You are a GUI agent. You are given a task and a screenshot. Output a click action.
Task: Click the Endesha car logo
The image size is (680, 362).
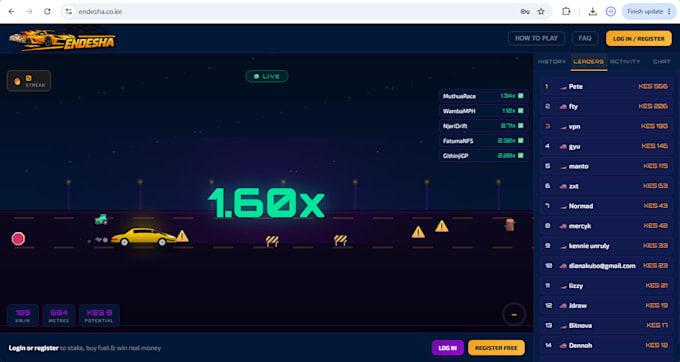pos(62,39)
